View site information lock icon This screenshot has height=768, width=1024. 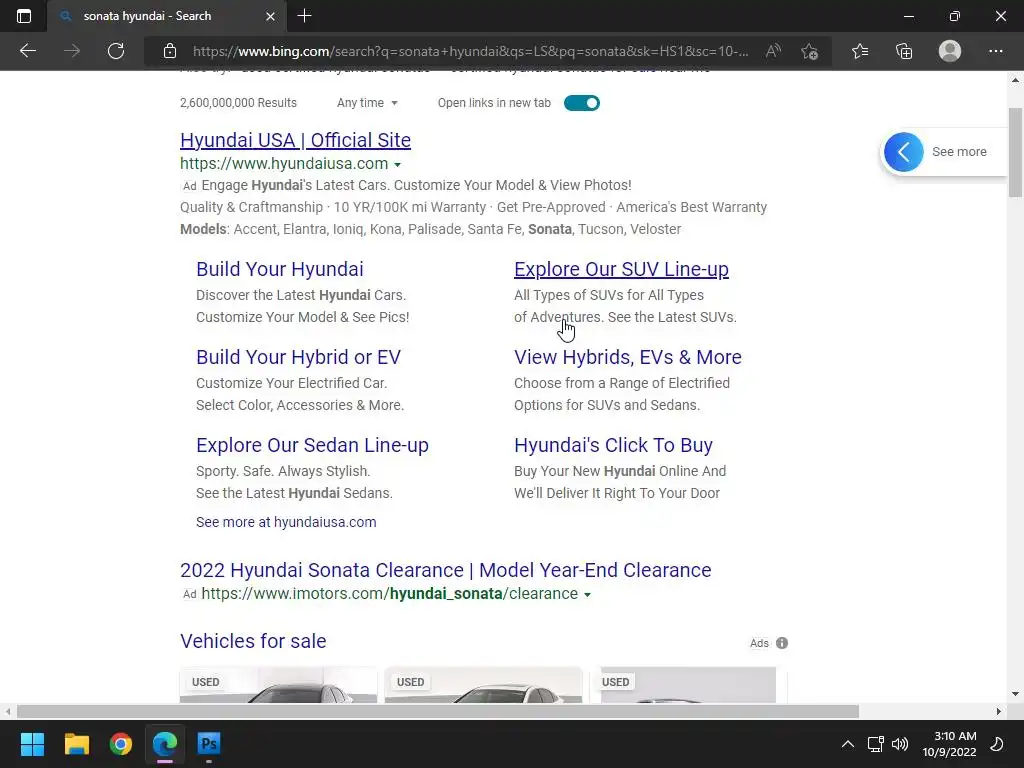click(x=170, y=51)
